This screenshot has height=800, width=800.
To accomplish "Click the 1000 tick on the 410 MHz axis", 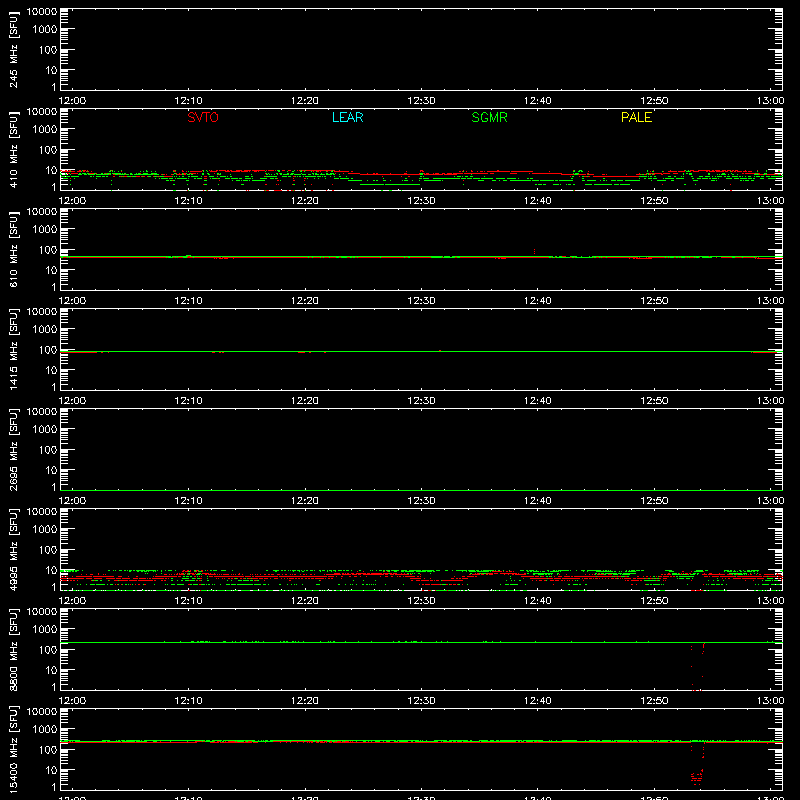I will tap(45, 130).
